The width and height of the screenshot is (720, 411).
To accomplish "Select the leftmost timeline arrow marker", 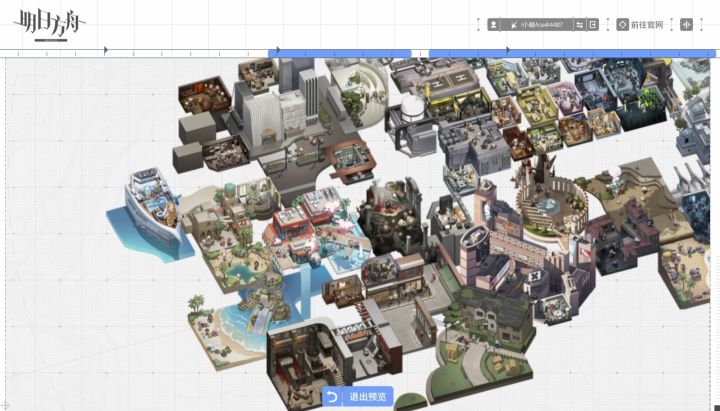I will (x=106, y=50).
